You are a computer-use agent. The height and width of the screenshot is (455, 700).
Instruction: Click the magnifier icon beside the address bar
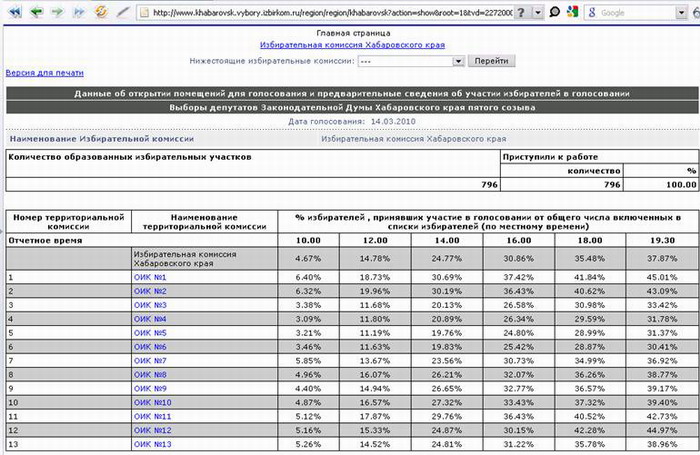tap(554, 13)
